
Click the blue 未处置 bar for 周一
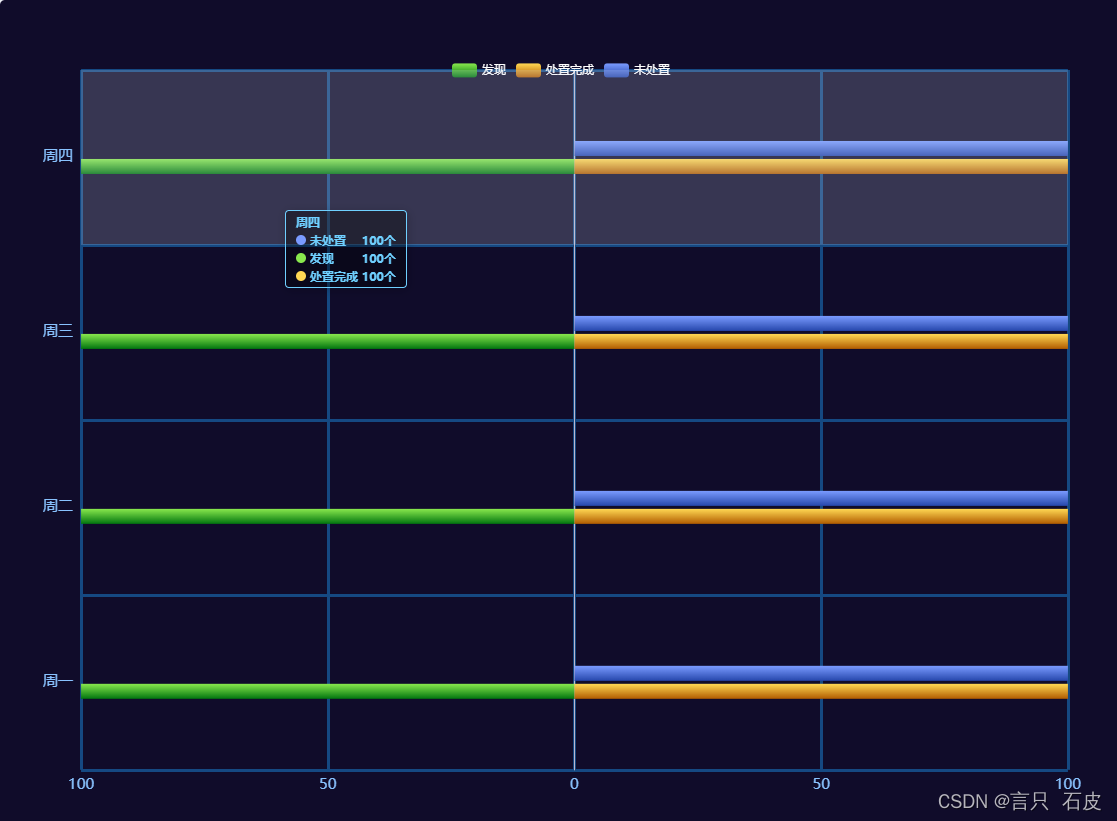(x=821, y=673)
